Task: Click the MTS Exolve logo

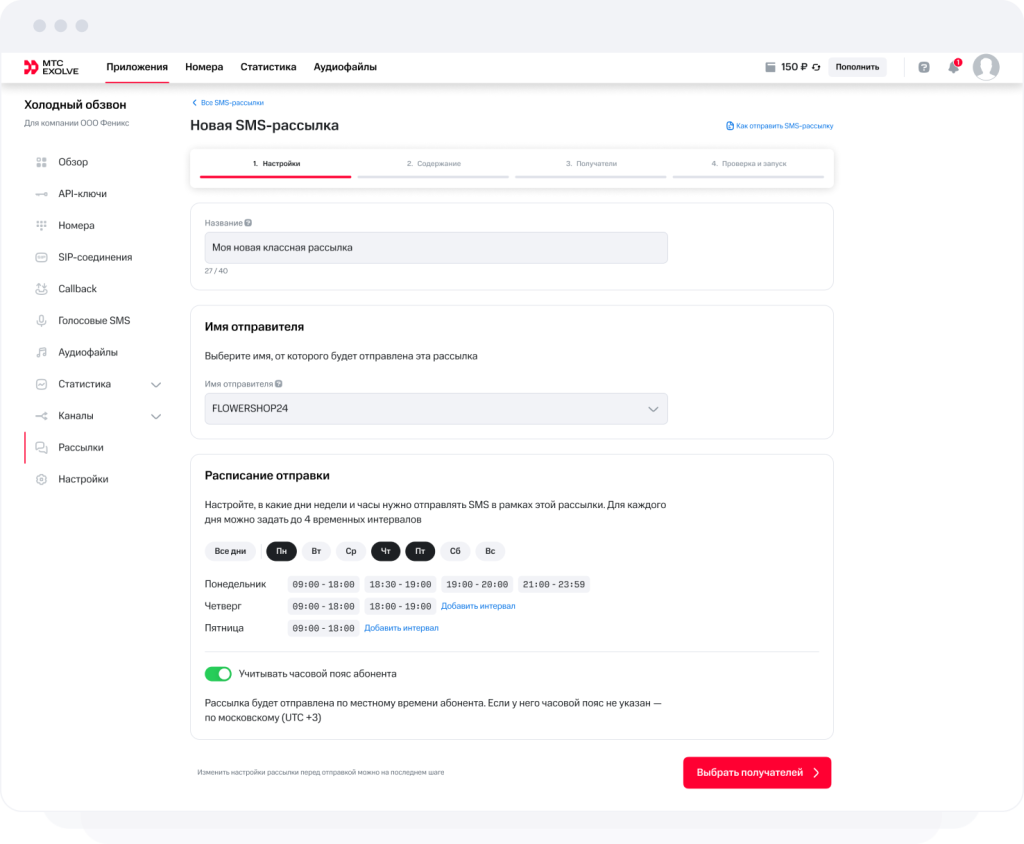Action: tap(51, 67)
